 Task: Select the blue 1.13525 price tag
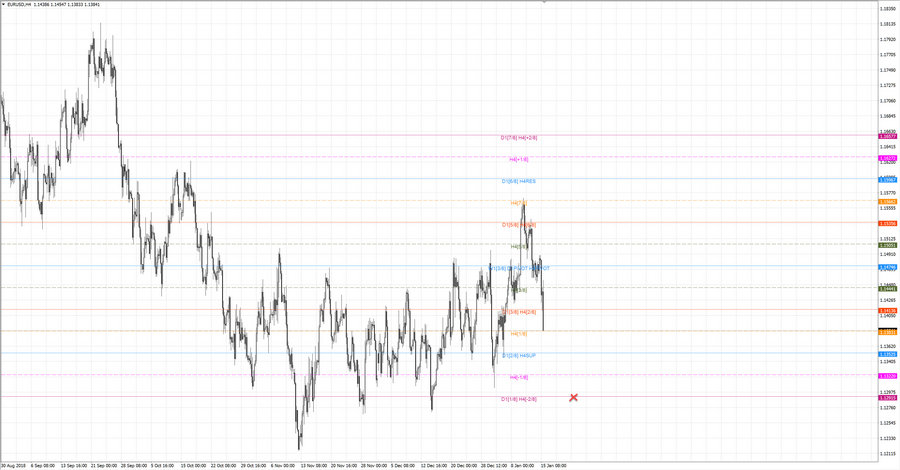[x=887, y=355]
